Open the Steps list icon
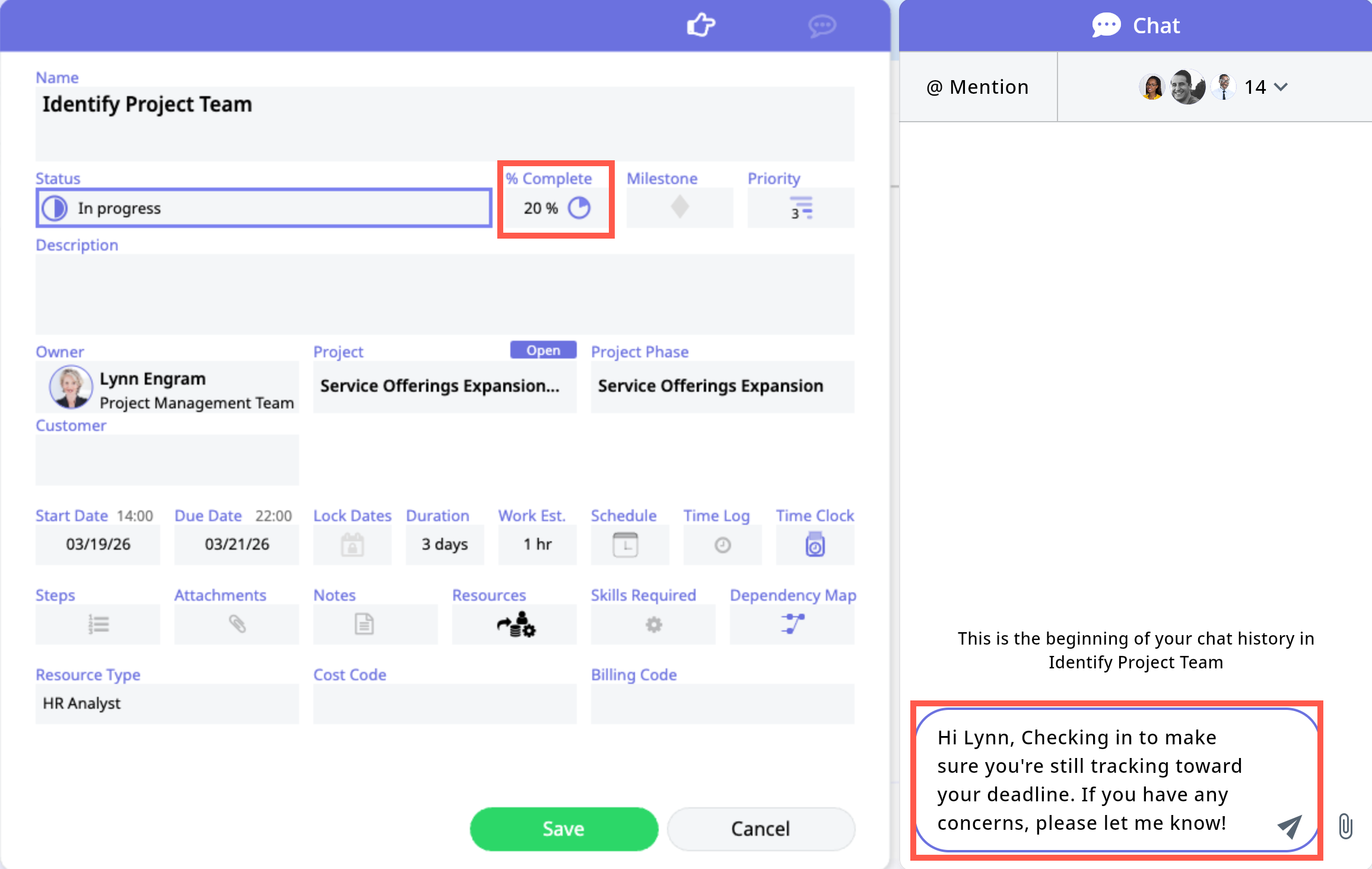Viewport: 1372px width, 869px height. [x=98, y=624]
